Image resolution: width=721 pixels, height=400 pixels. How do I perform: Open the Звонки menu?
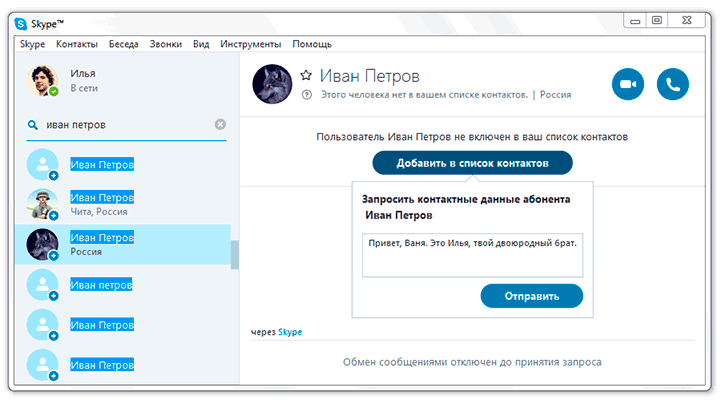[166, 44]
